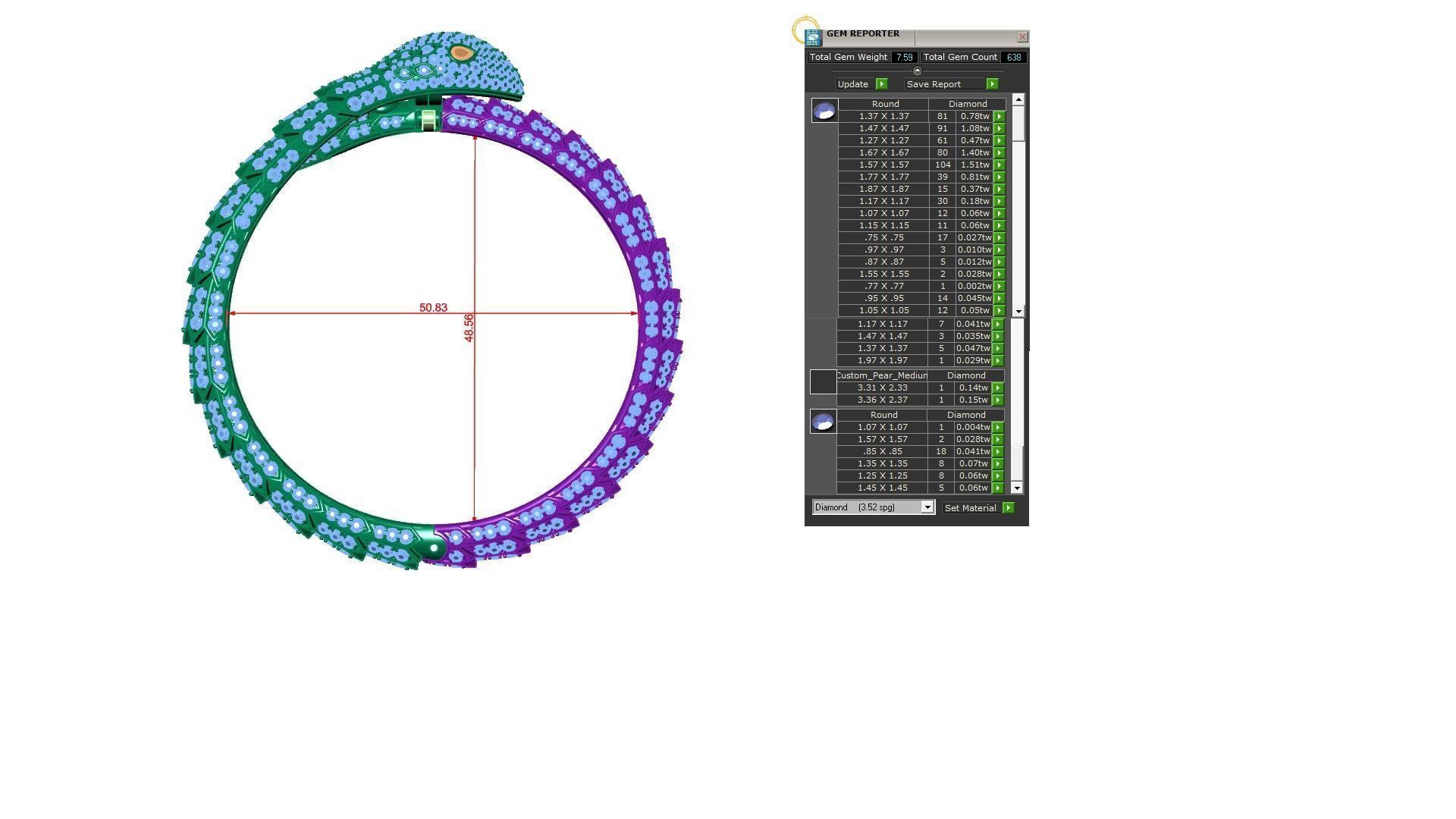The image size is (1456, 819).
Task: Click the Set Material button
Action: (x=970, y=508)
